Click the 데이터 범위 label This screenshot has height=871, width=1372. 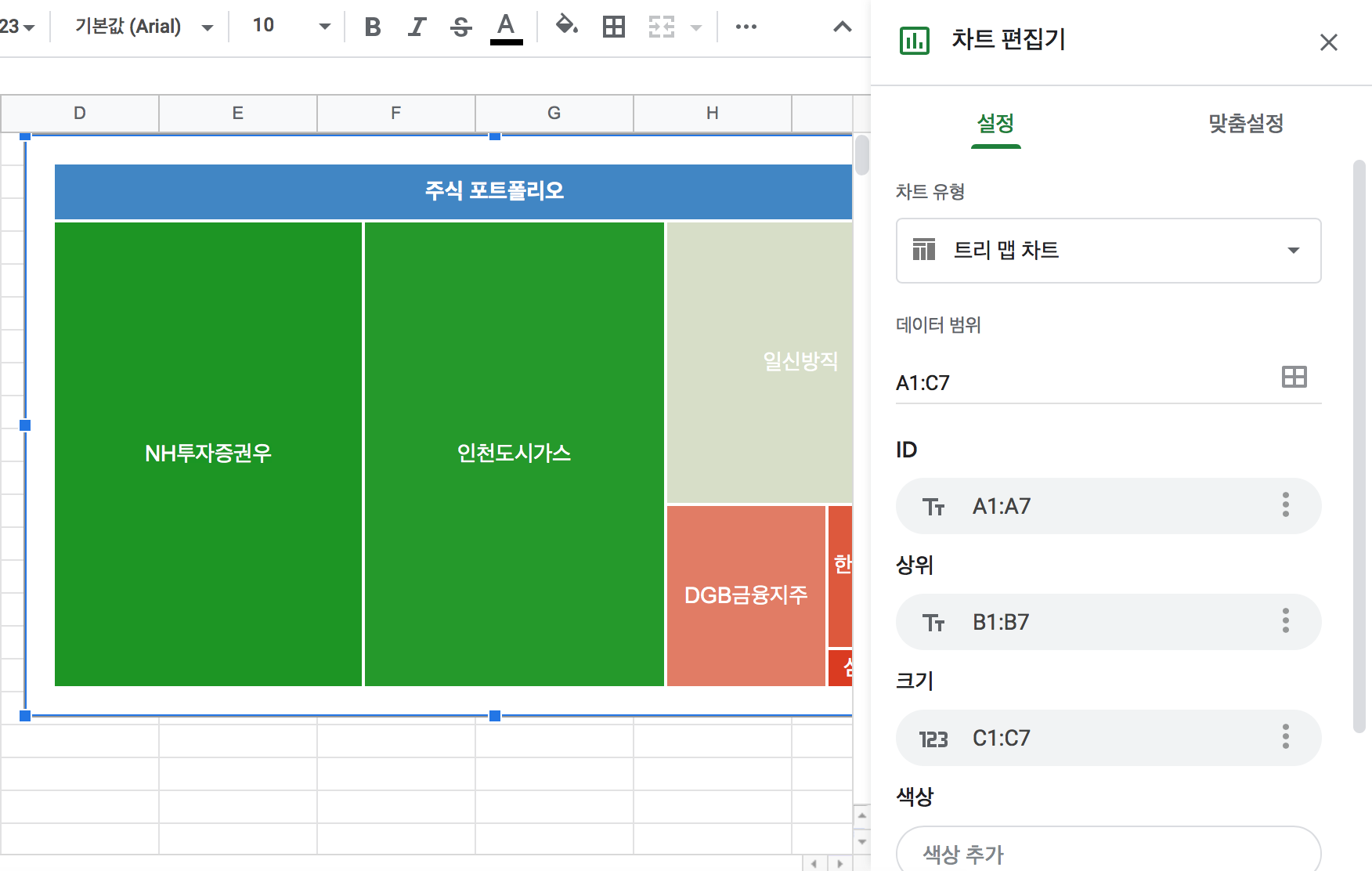tap(938, 325)
